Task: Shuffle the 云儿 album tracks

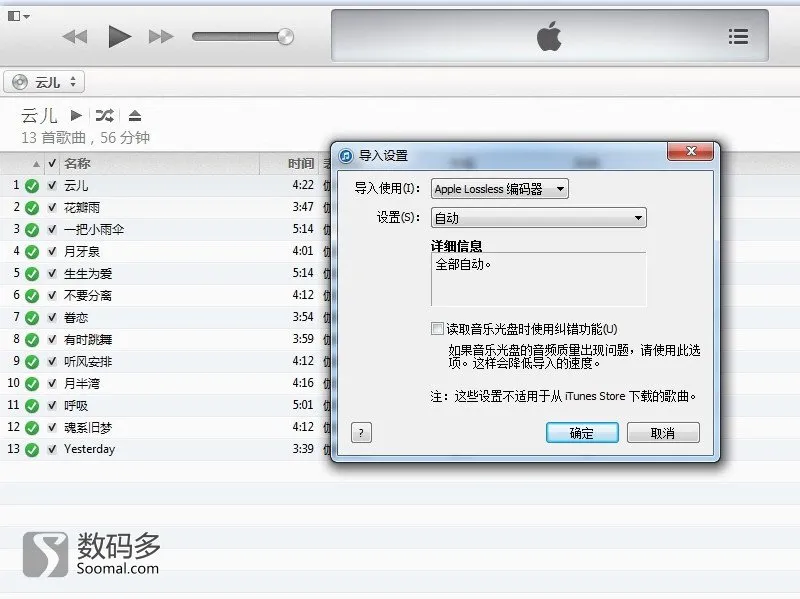Action: click(105, 116)
